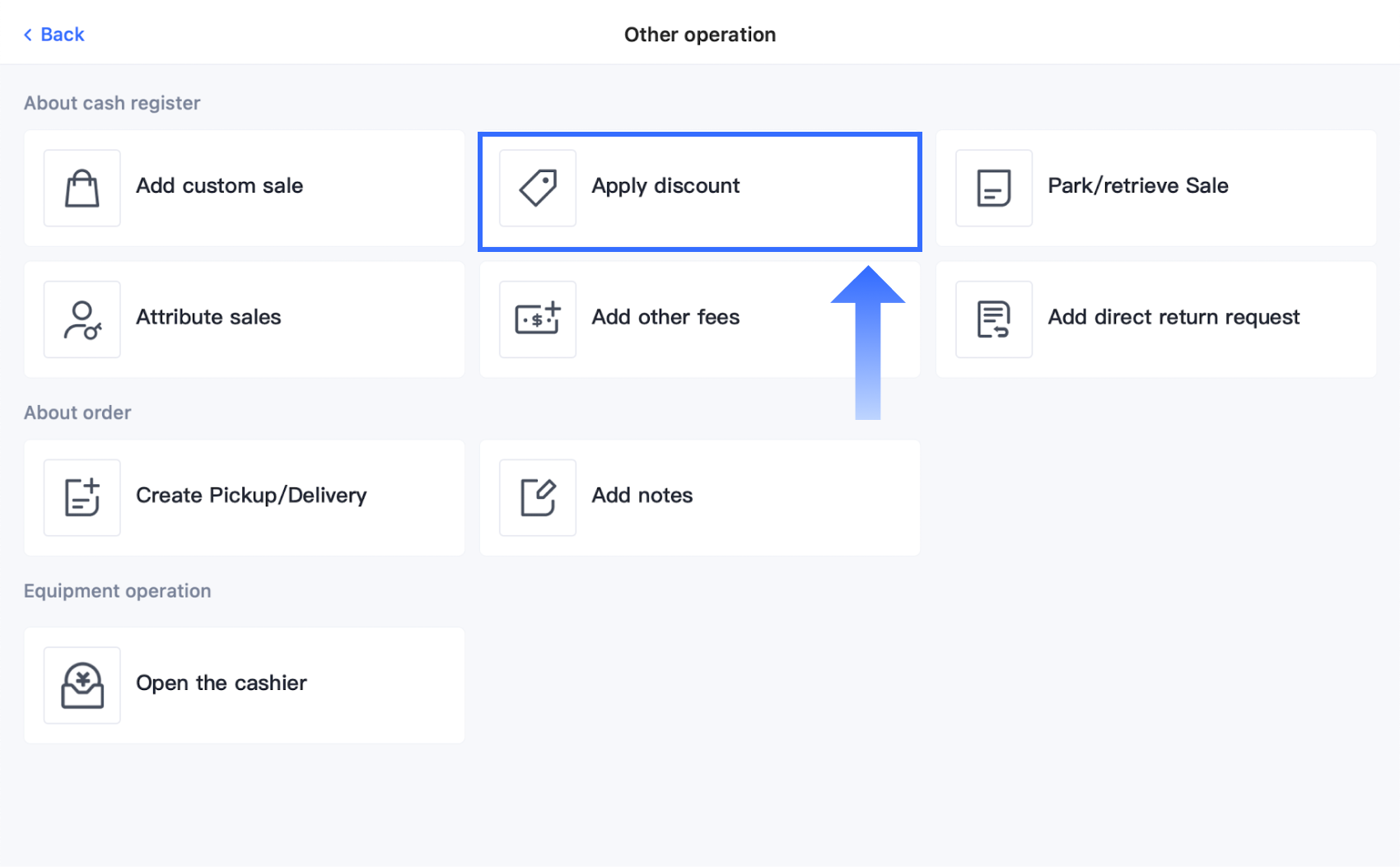Open the Add custom sale card
Screen dimensions: 1400x867
244,189
